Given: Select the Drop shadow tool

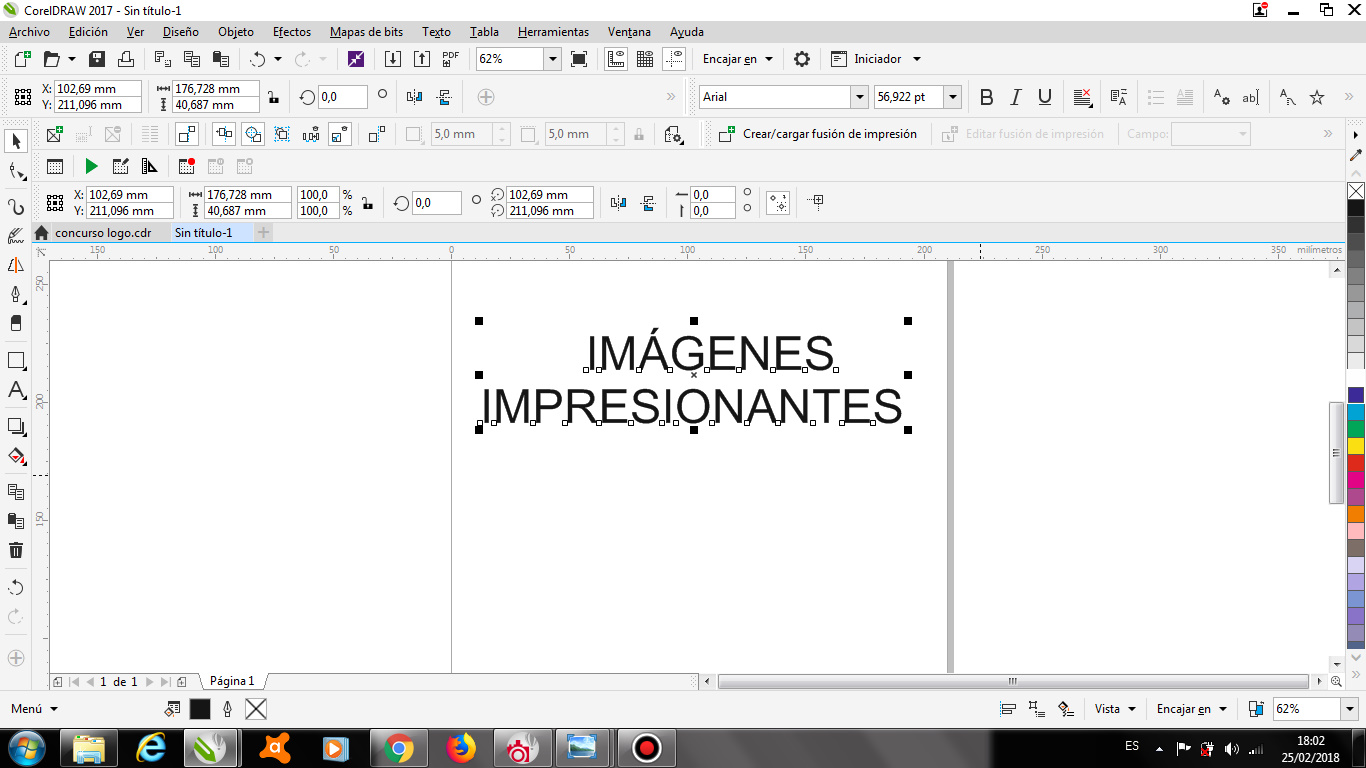Looking at the screenshot, I should click(16, 426).
